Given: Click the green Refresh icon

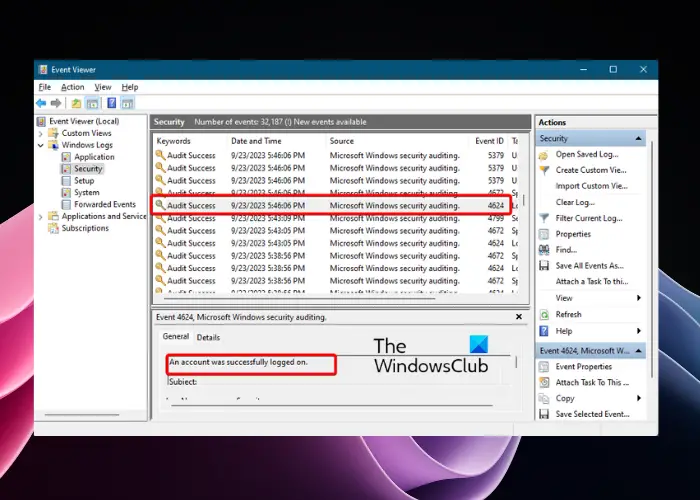Looking at the screenshot, I should click(x=544, y=315).
